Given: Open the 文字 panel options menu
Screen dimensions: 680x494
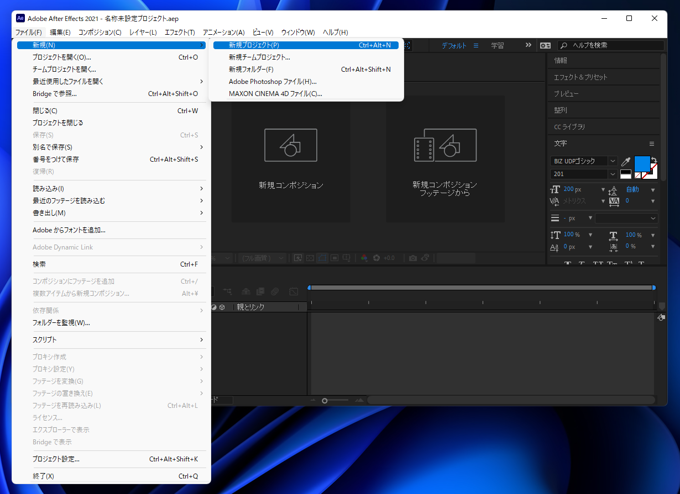Looking at the screenshot, I should [651, 144].
